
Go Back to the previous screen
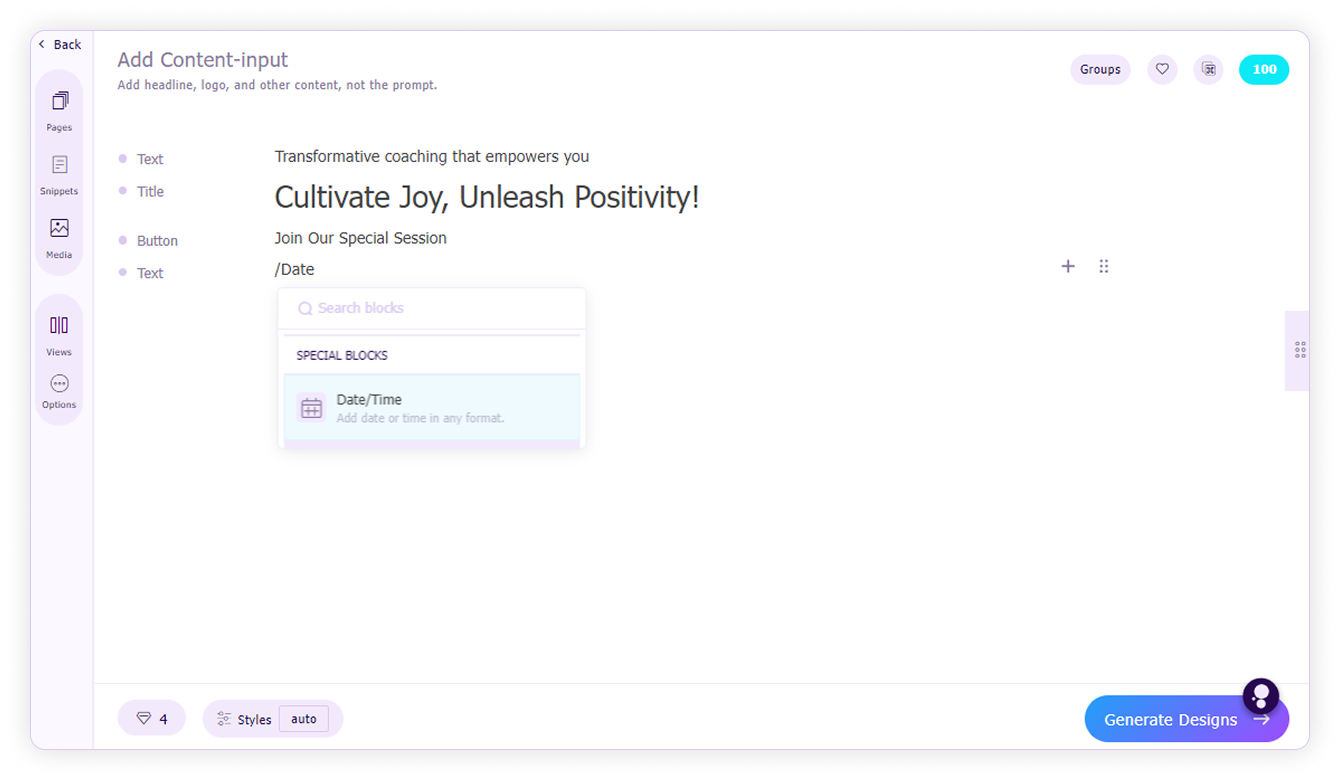click(60, 44)
